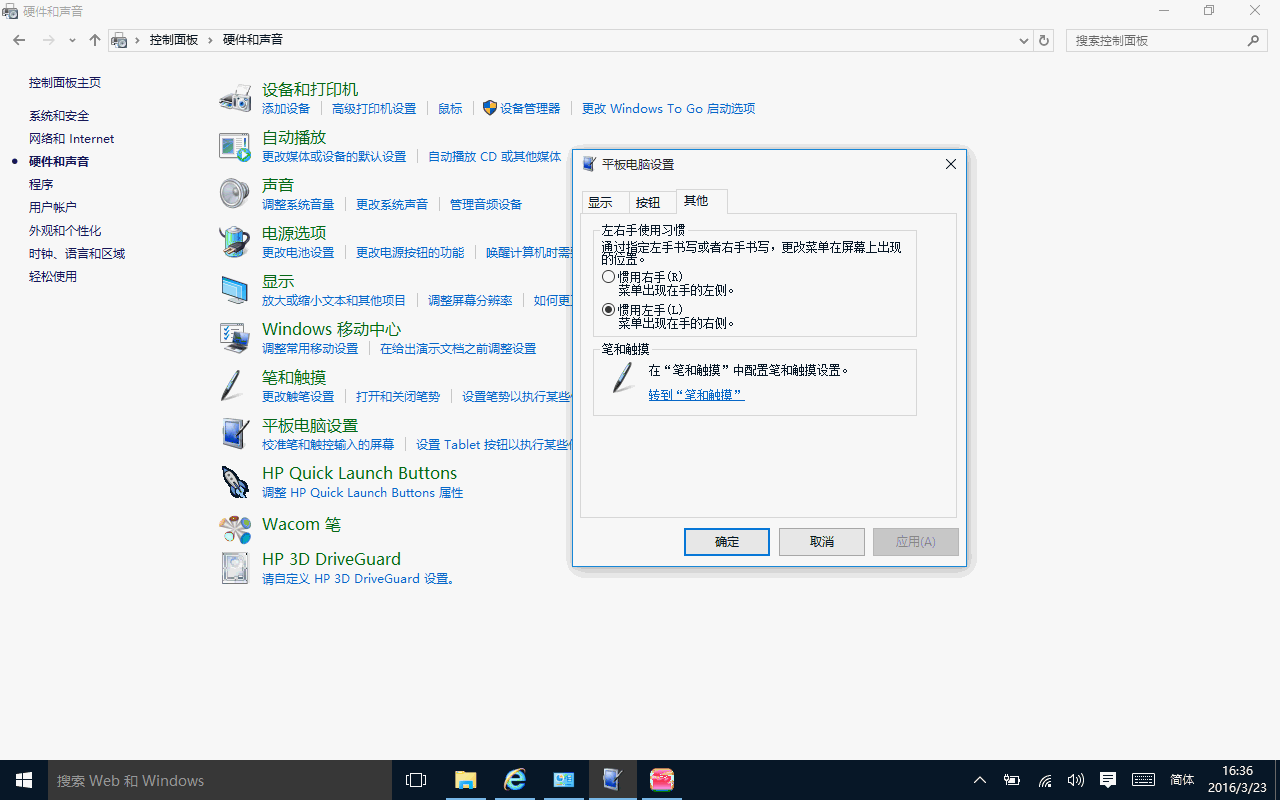Click the Wacom 笔 icon
Viewport: 1280px width, 800px height.
pos(235,528)
